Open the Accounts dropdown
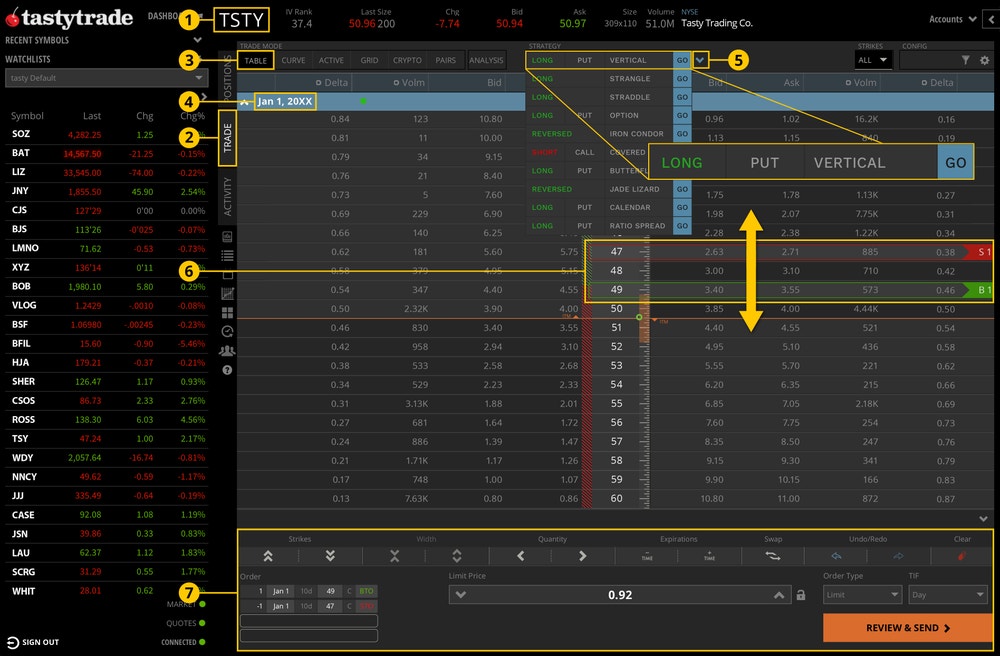This screenshot has height=656, width=1000. 953,19
